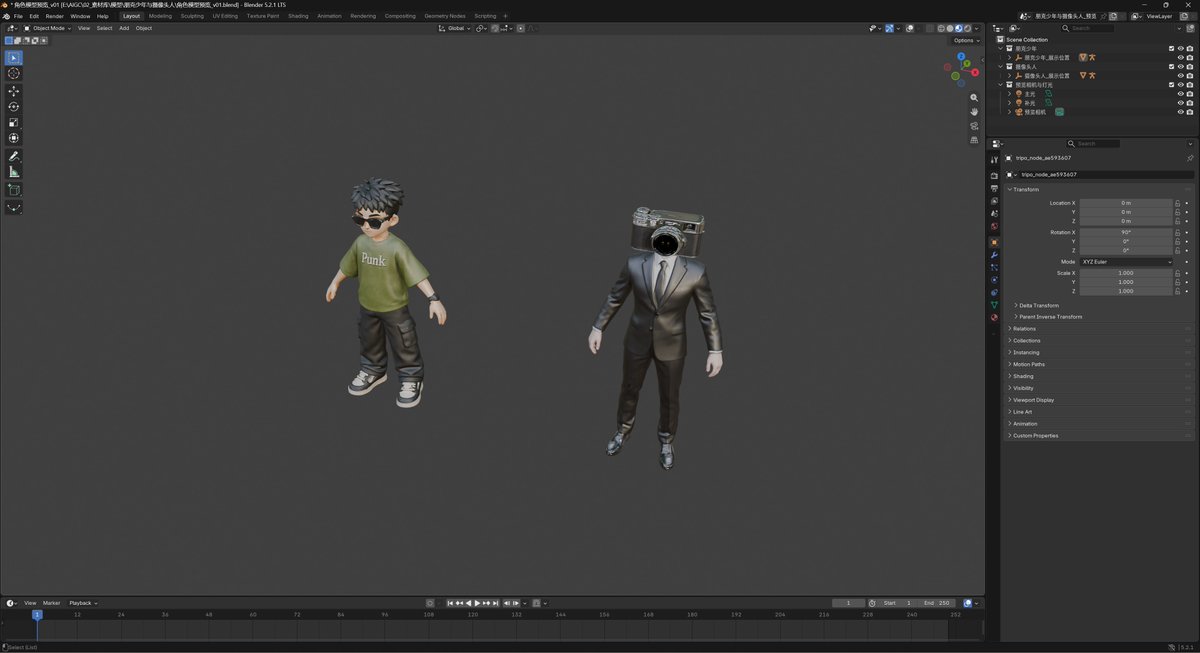Activate the Rotate tool
Viewport: 1200px width, 653px height.
click(x=14, y=106)
